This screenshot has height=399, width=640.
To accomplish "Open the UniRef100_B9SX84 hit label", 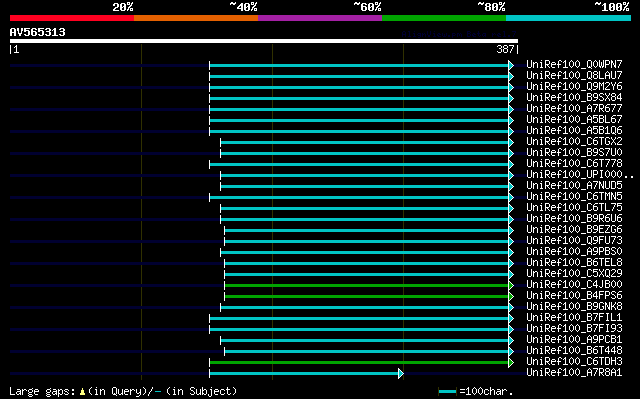I will pyautogui.click(x=574, y=98).
